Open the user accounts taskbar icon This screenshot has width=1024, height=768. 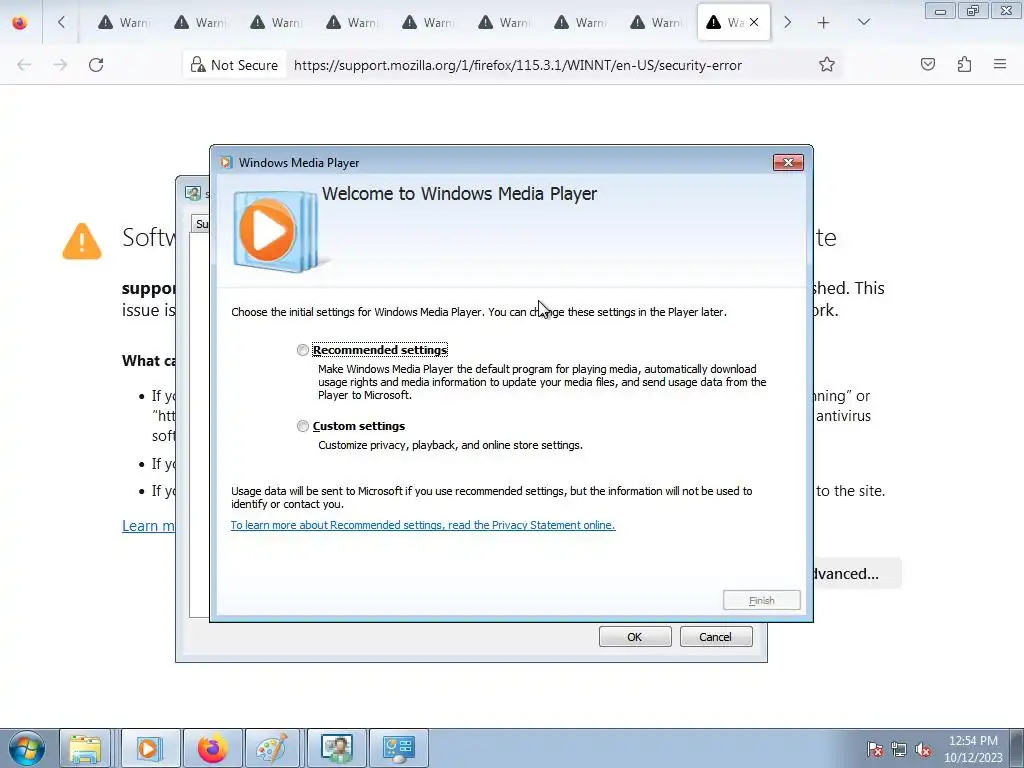pos(336,748)
